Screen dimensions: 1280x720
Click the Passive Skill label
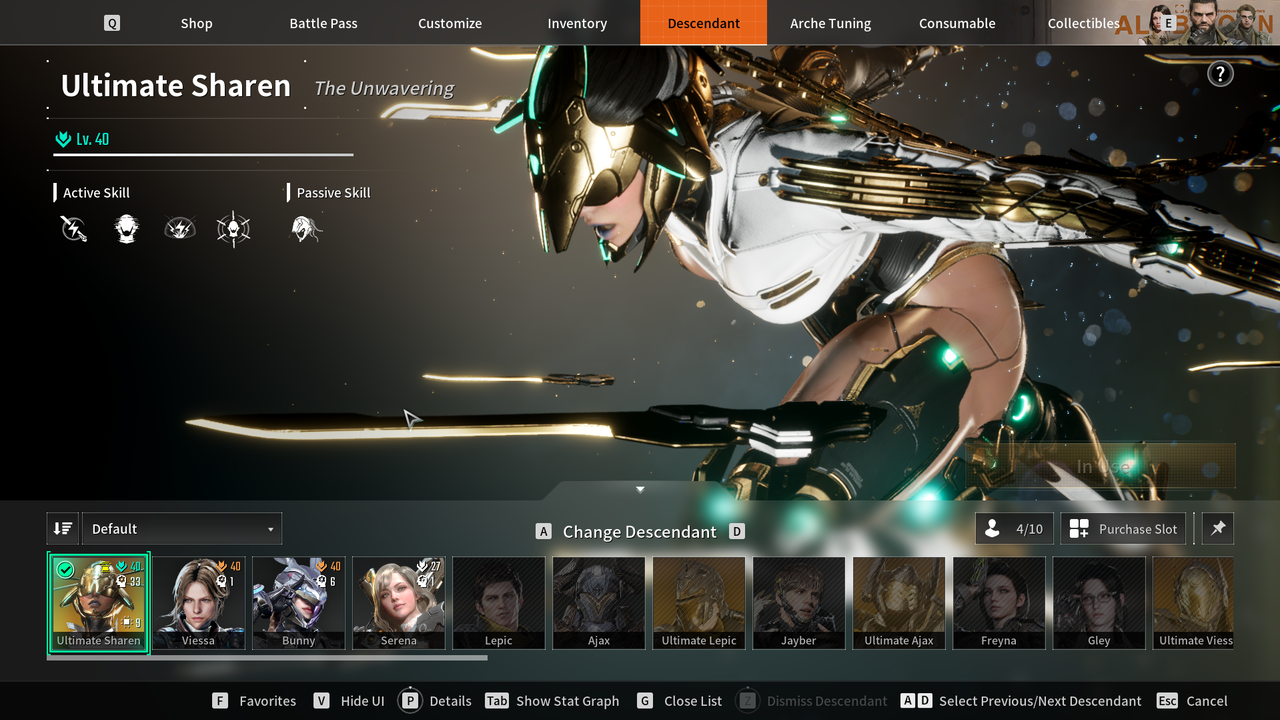pyautogui.click(x=333, y=192)
